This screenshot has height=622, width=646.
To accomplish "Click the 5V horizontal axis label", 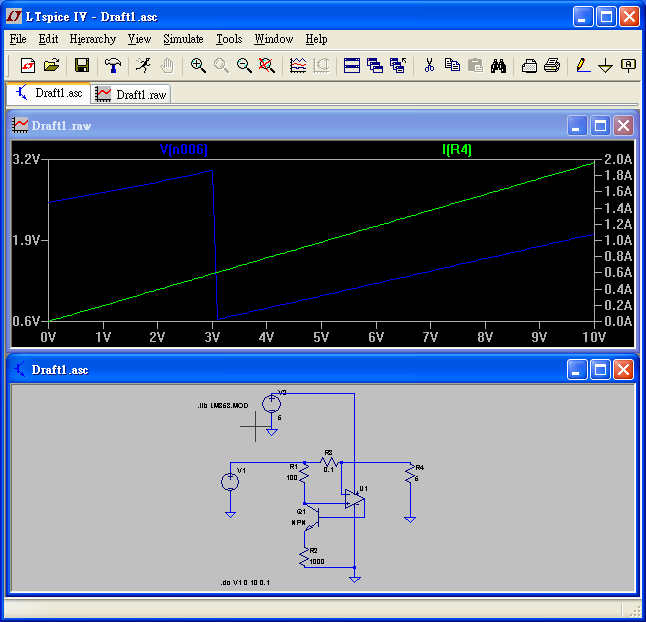I will pos(321,337).
